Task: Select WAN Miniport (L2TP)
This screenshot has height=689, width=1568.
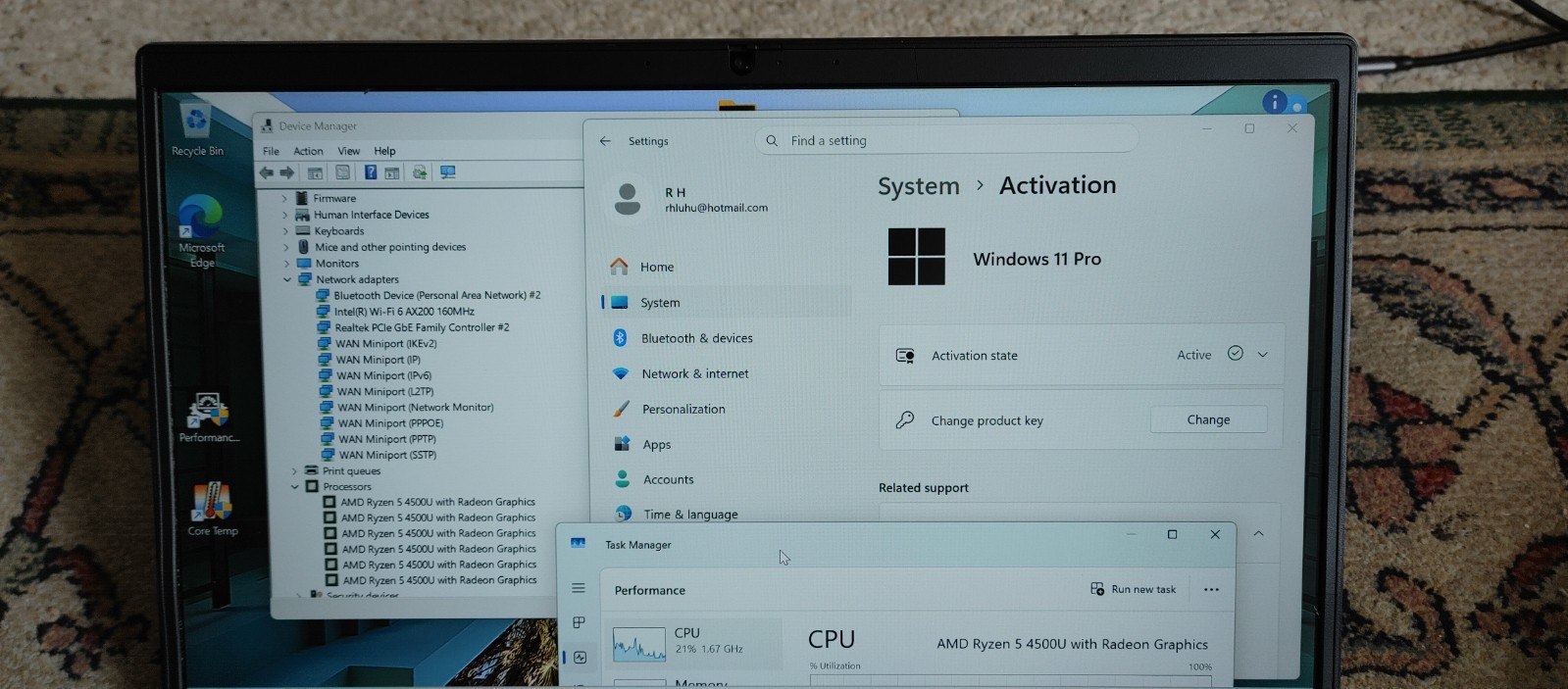Action: 377,391
